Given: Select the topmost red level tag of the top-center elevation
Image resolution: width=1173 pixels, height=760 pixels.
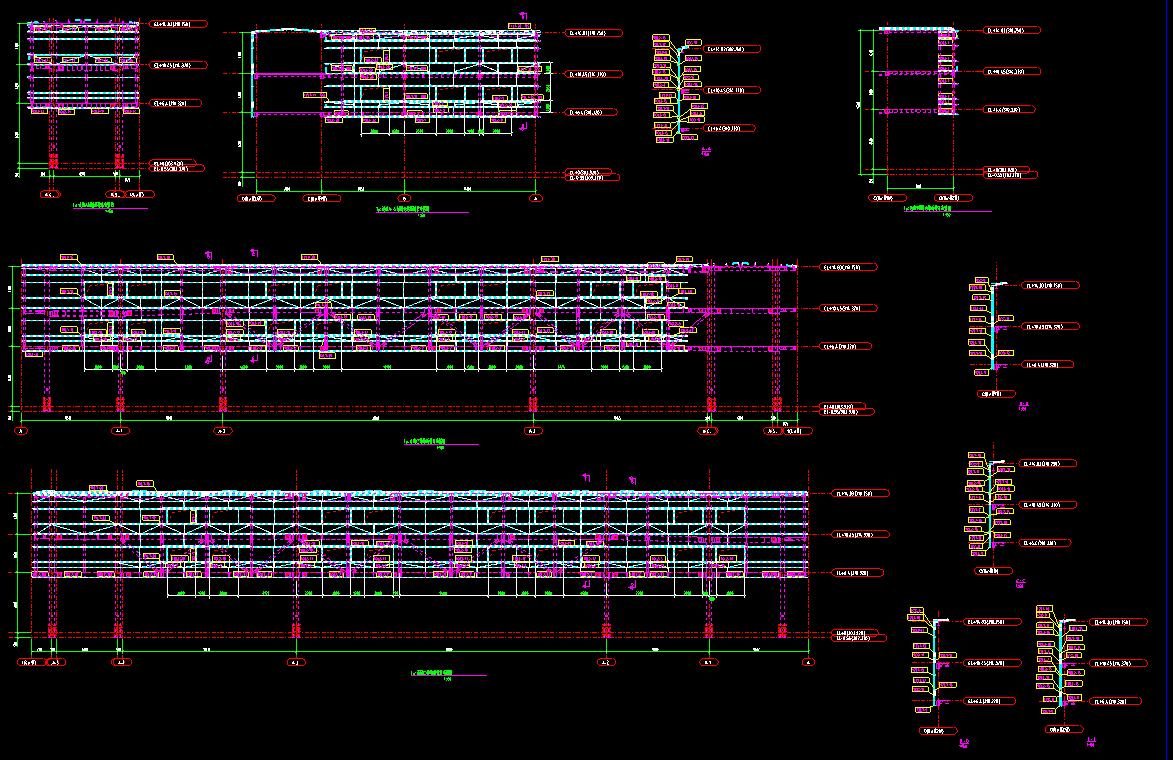Looking at the screenshot, I should click(595, 33).
